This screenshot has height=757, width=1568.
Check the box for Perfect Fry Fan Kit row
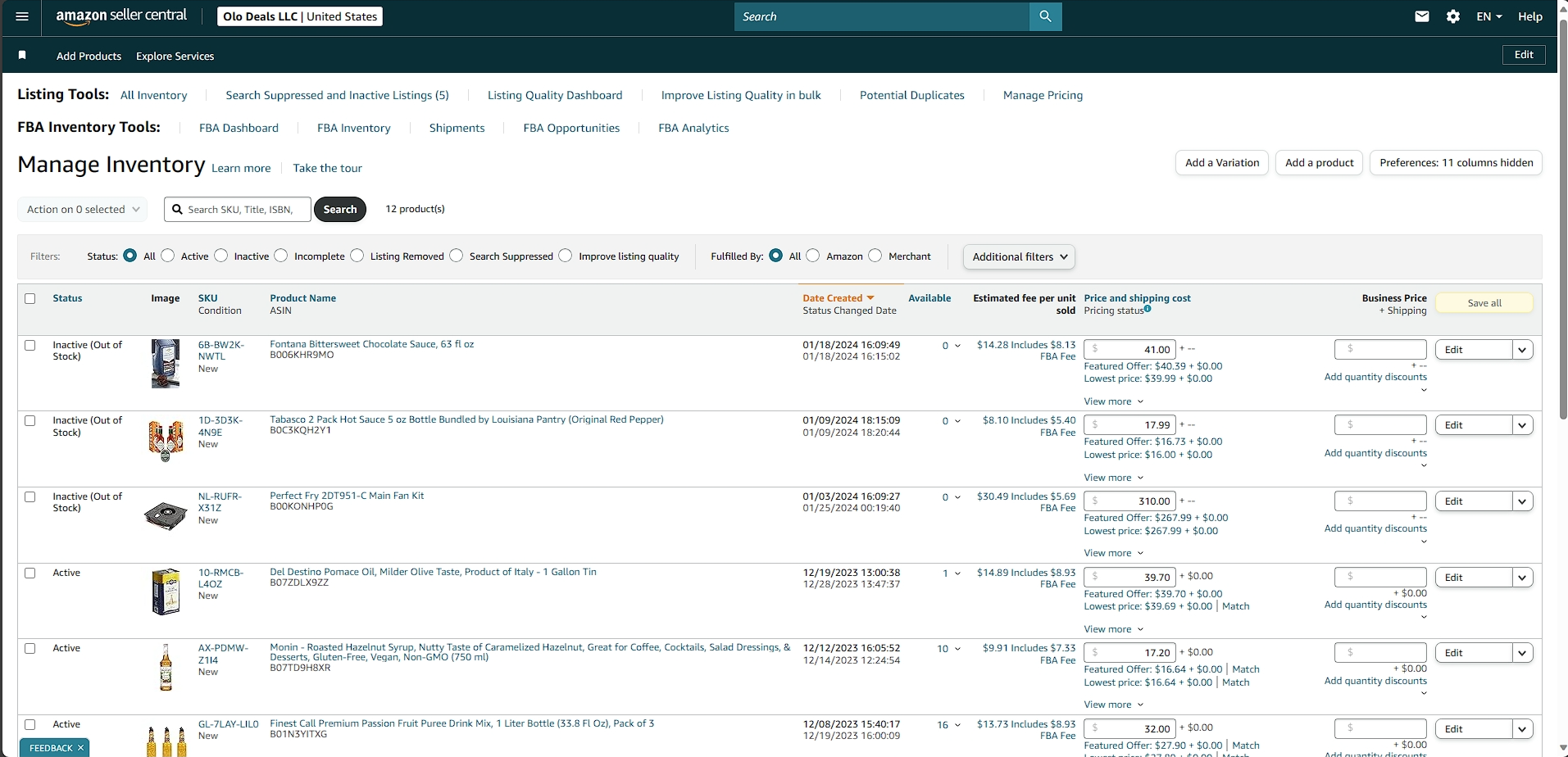(30, 497)
